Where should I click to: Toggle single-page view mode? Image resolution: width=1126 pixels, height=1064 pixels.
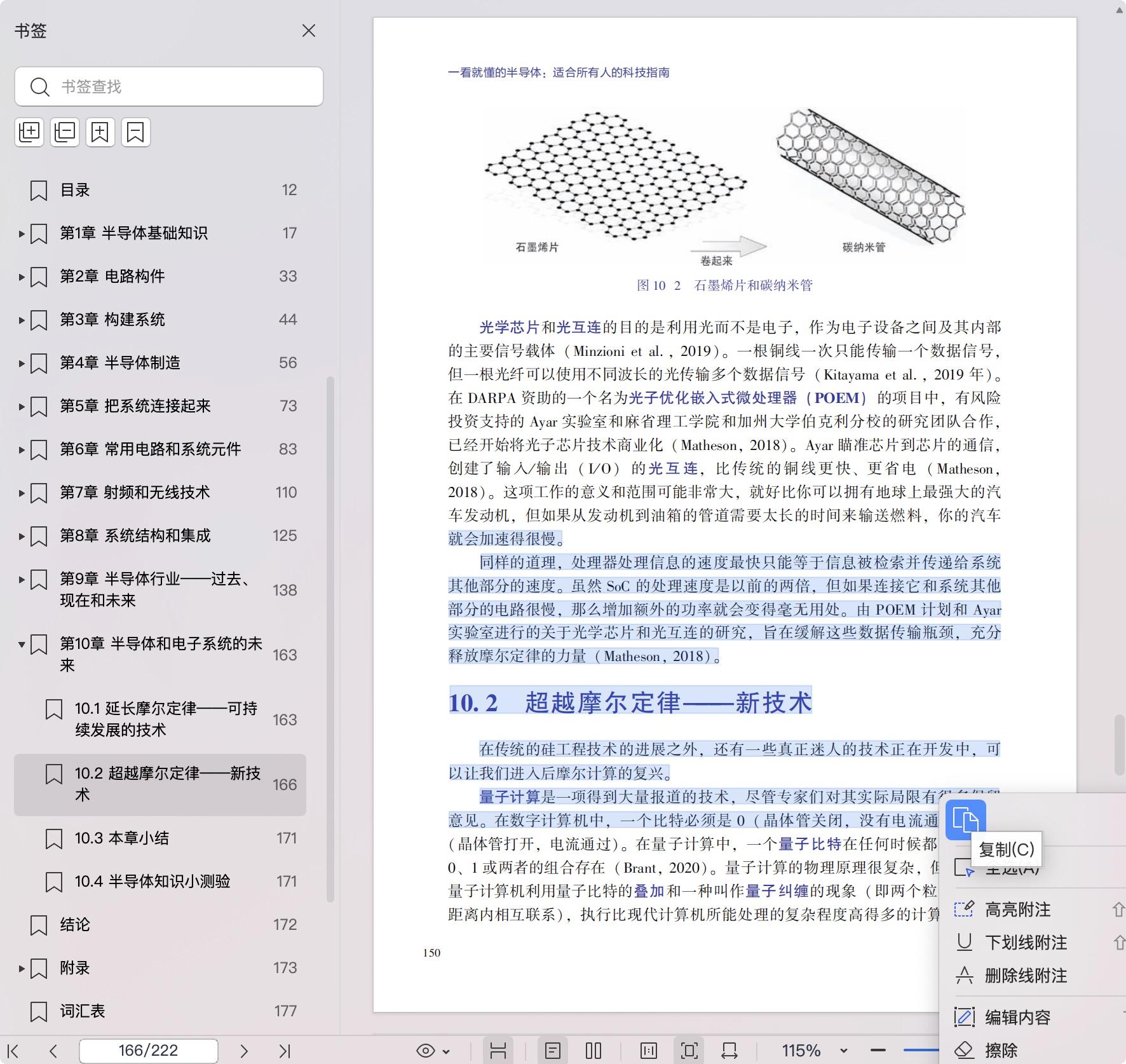[x=553, y=1051]
